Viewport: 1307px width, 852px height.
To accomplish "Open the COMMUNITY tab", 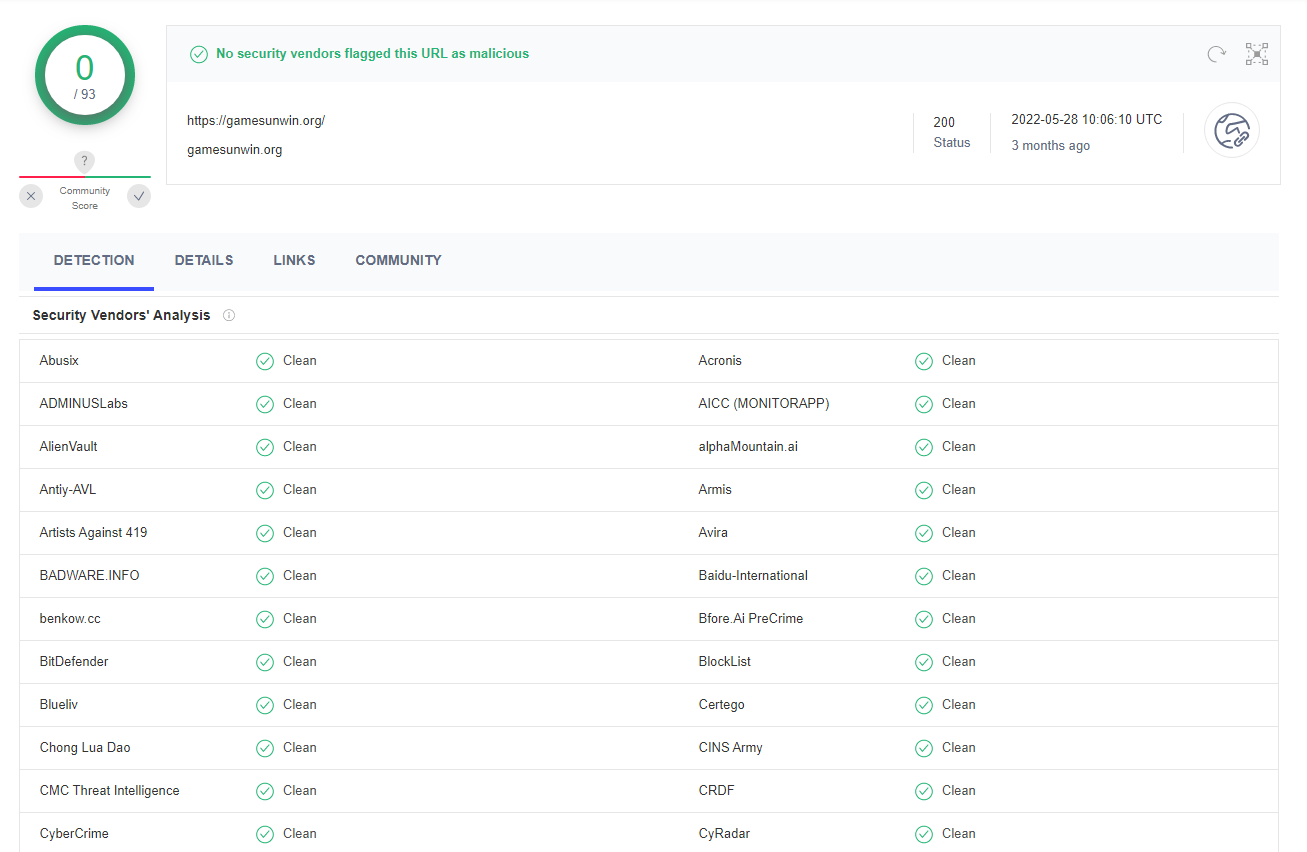I will 398,260.
